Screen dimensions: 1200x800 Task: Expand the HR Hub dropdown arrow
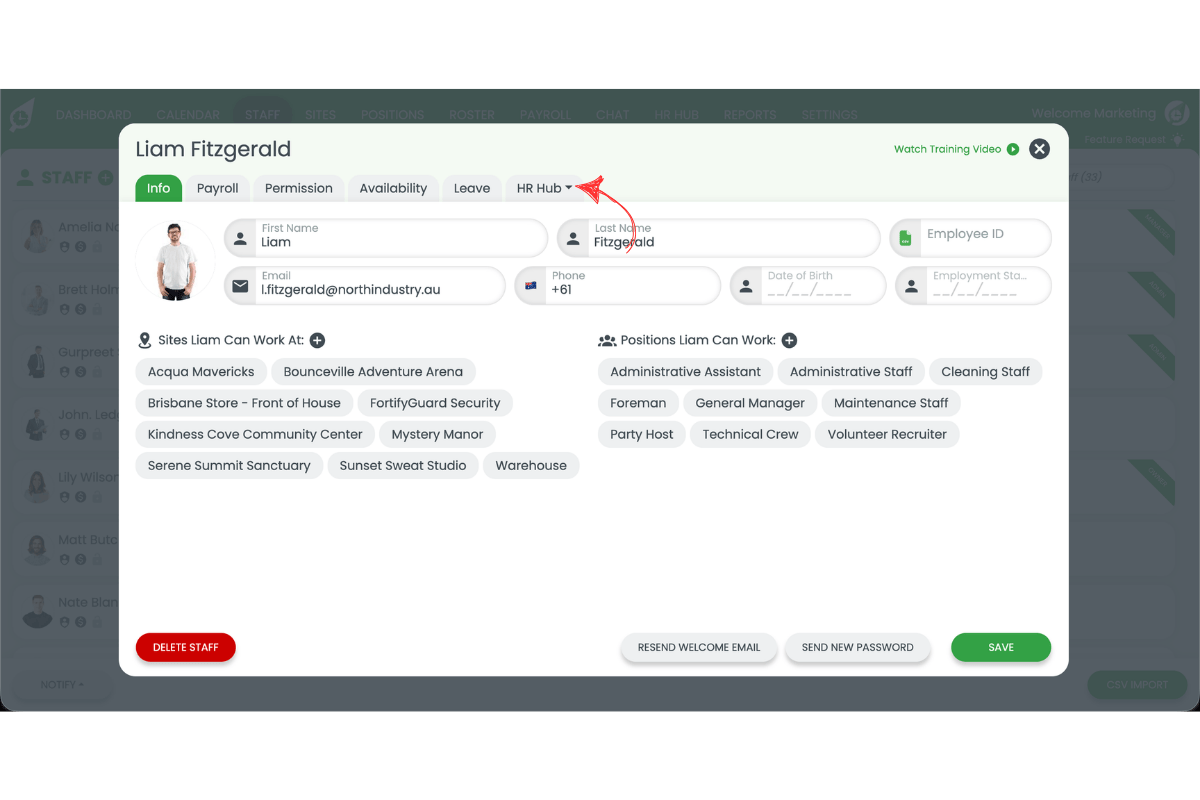(571, 187)
